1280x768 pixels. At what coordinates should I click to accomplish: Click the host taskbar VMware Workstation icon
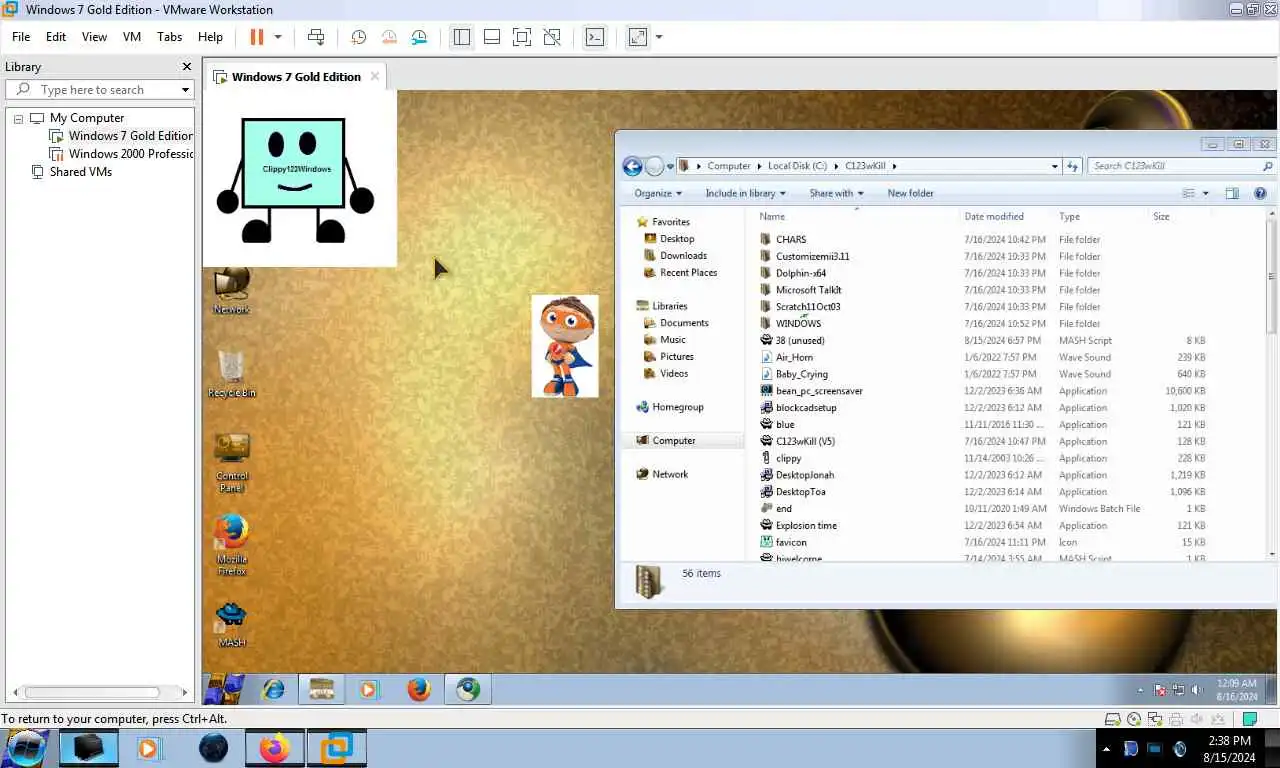click(337, 748)
